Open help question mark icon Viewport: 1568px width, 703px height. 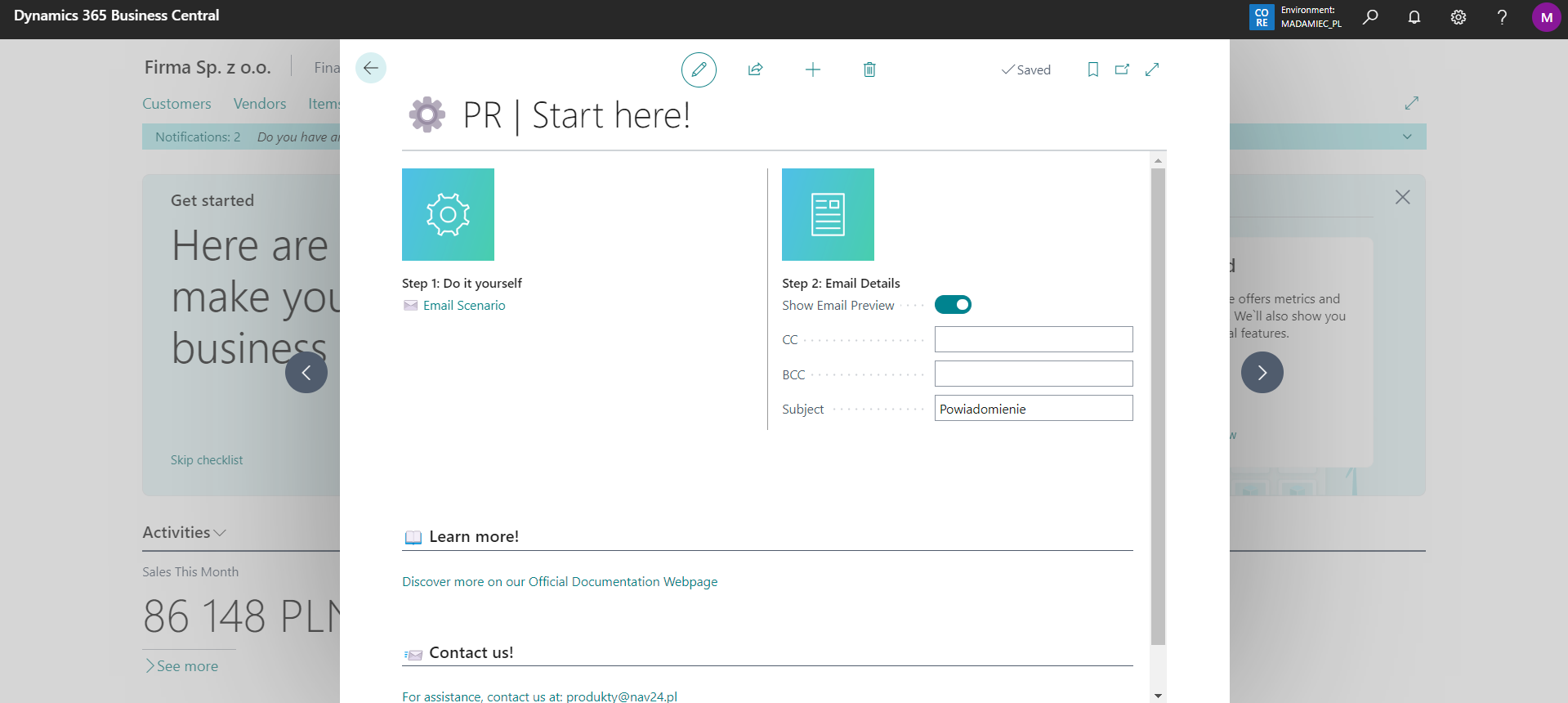point(1502,17)
